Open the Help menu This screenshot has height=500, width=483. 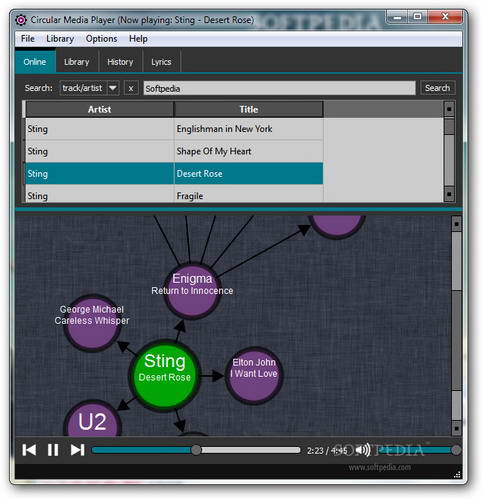click(138, 39)
